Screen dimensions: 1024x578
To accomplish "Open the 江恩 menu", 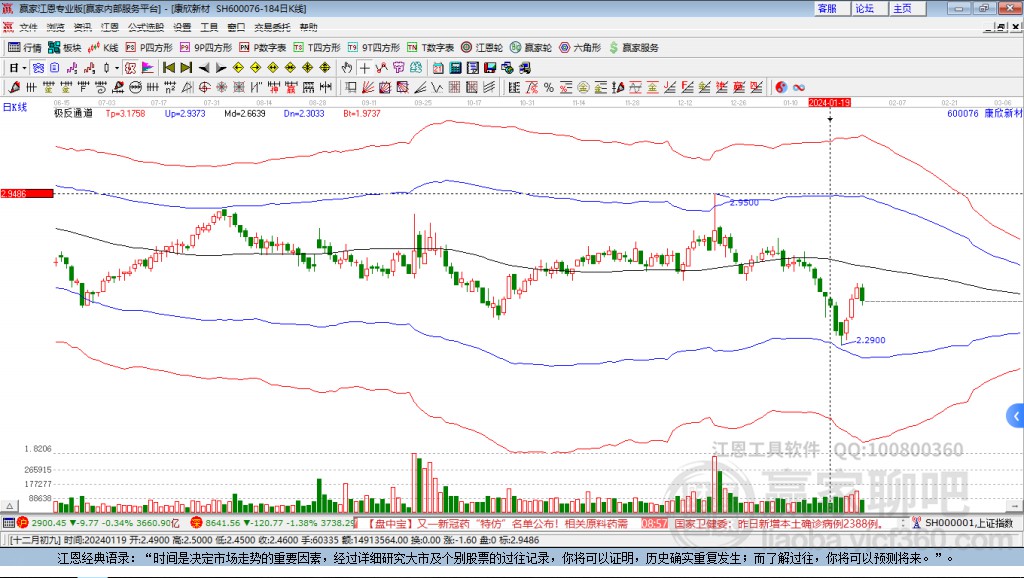I will (110, 27).
